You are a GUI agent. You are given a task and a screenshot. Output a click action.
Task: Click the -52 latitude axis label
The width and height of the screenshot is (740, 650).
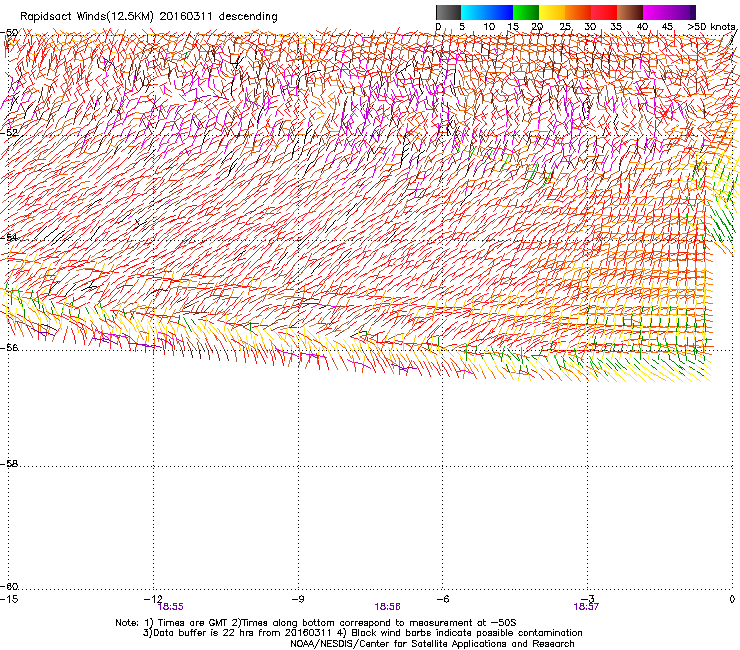pyautogui.click(x=9, y=133)
